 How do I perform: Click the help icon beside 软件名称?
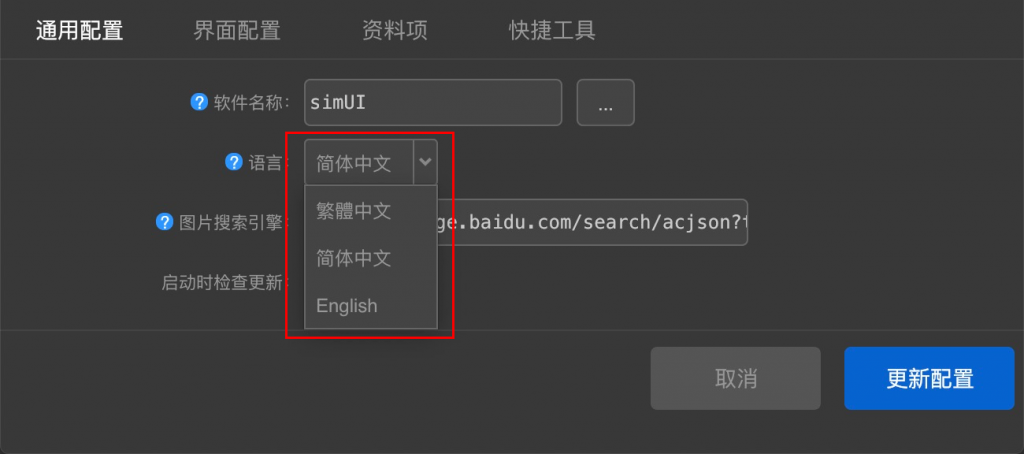[x=199, y=102]
